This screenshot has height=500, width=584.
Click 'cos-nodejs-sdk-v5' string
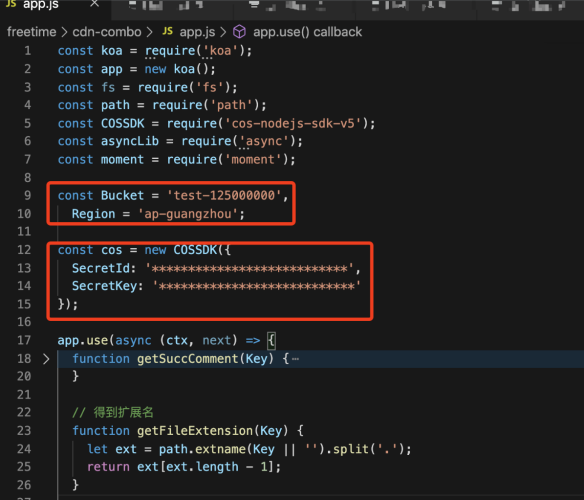point(293,123)
